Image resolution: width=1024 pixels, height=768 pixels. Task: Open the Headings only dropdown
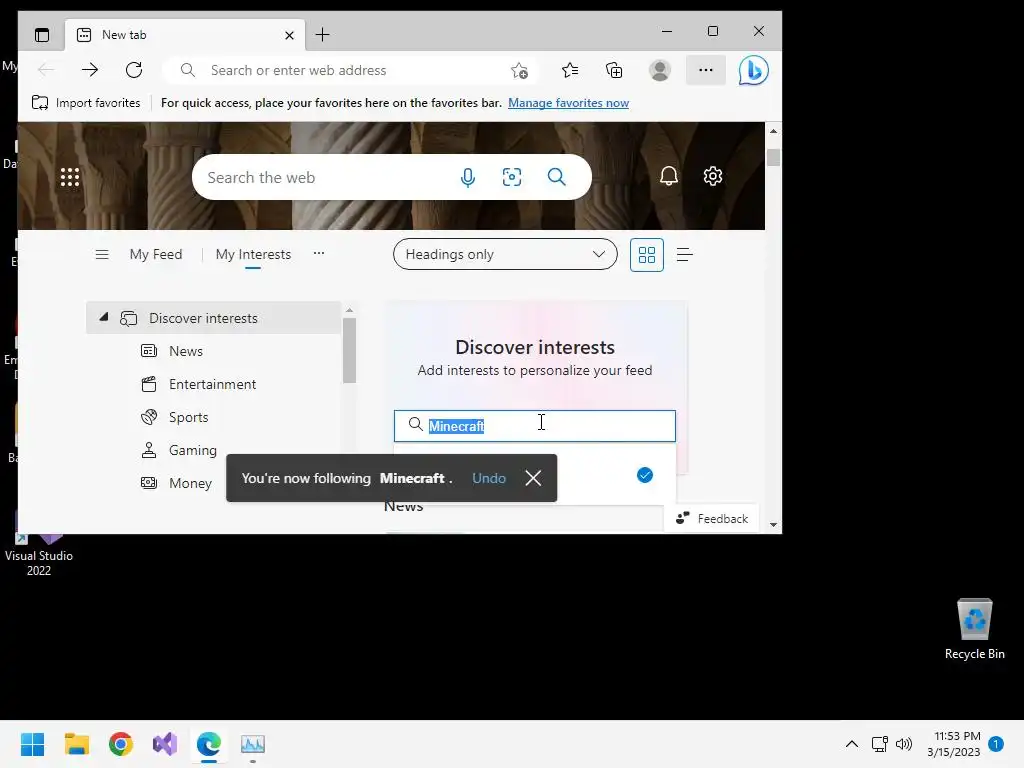[x=505, y=254]
